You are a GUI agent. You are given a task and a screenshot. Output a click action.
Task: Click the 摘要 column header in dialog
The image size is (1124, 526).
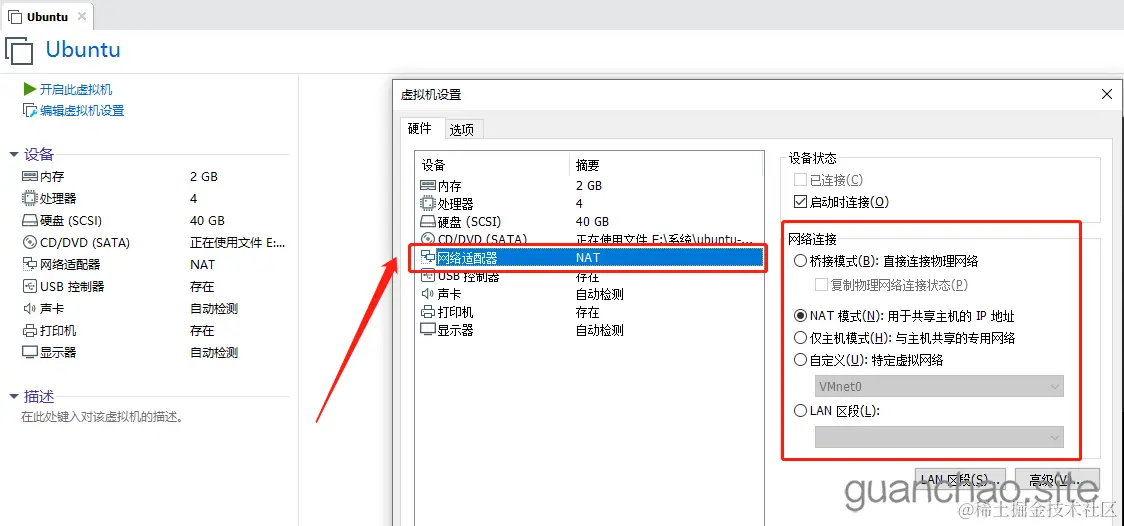click(667, 165)
